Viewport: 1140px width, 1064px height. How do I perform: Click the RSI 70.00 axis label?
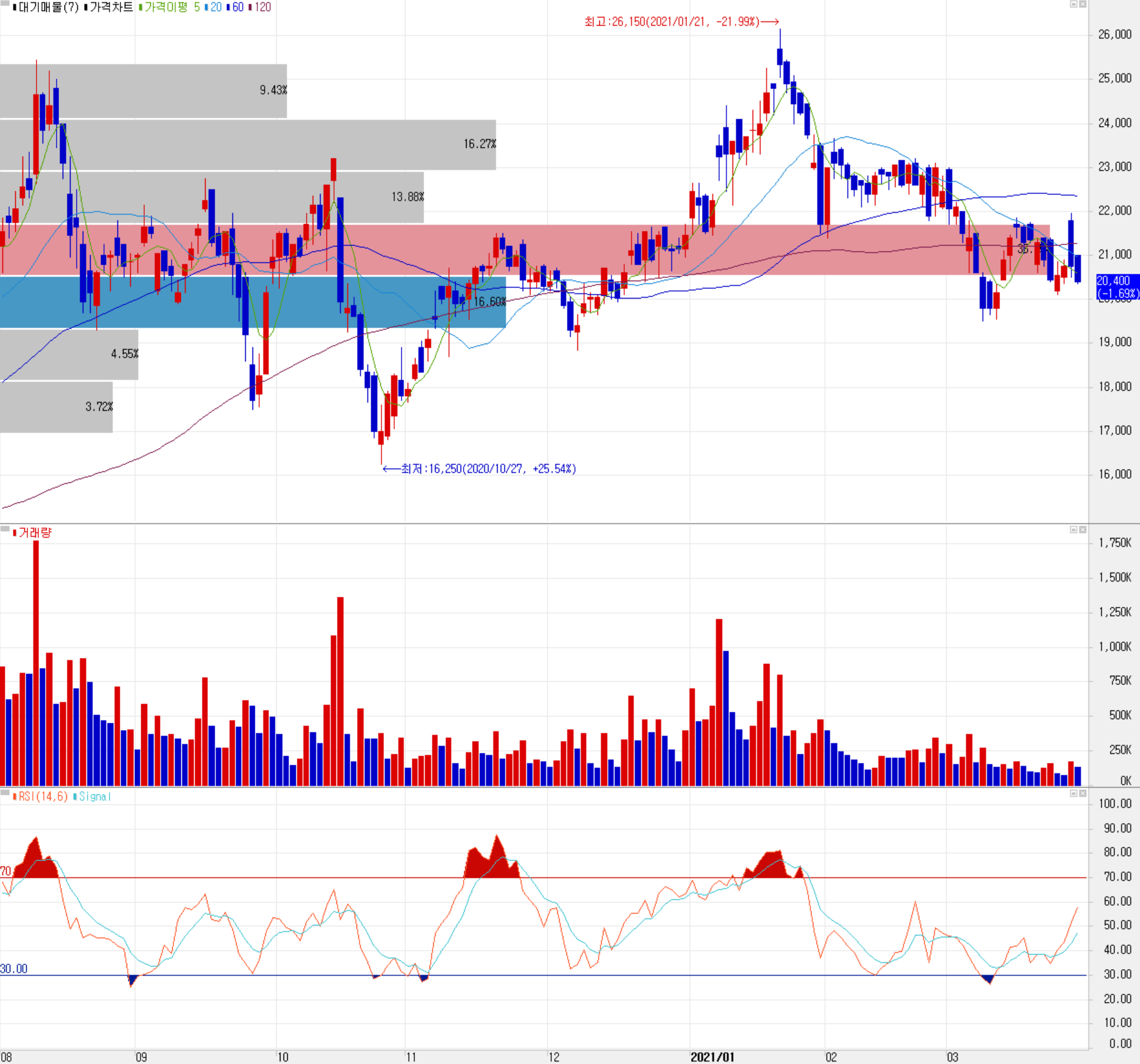click(1117, 877)
